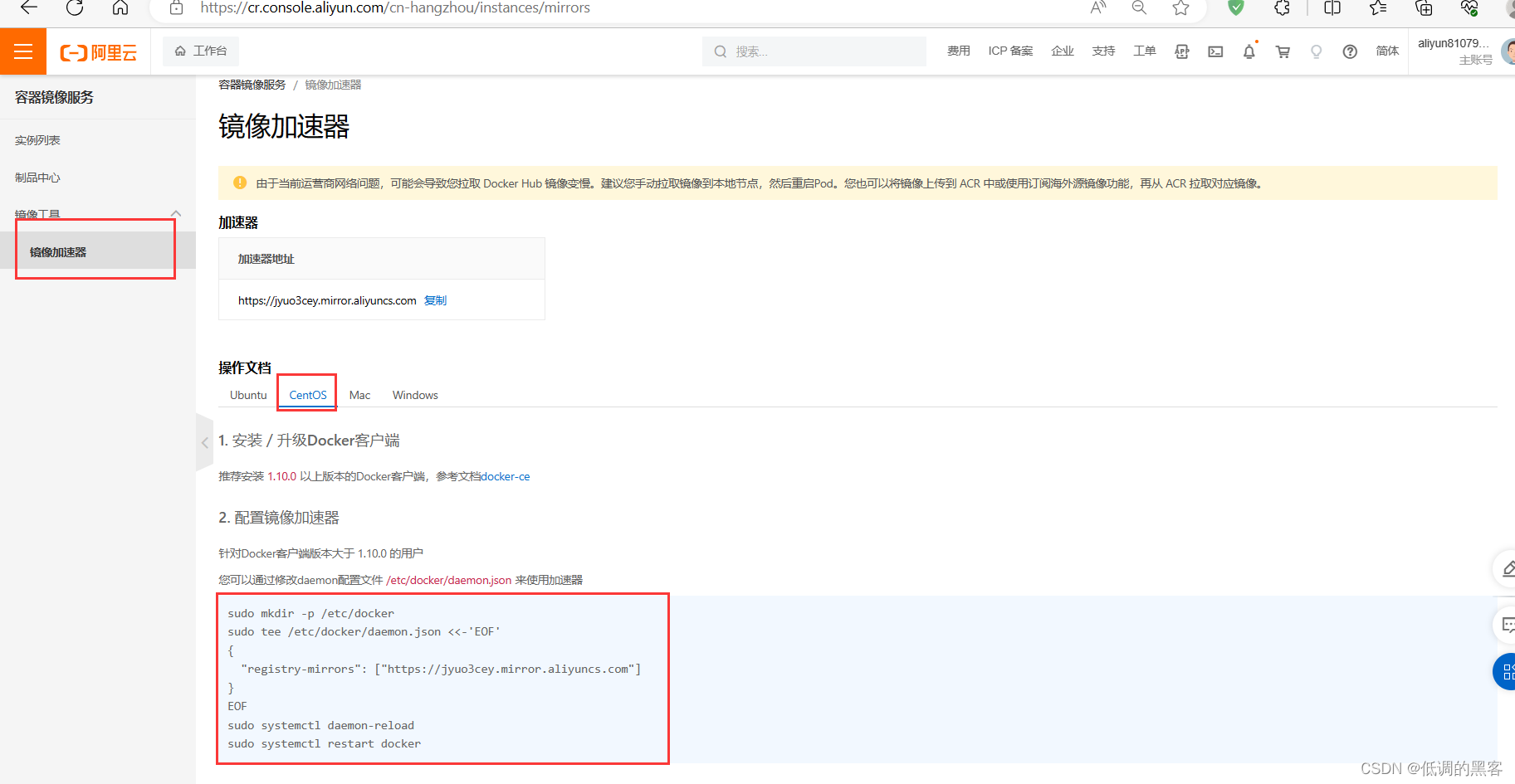Click the Alibaba Cloud logo
The image size is (1515, 784).
tap(98, 52)
